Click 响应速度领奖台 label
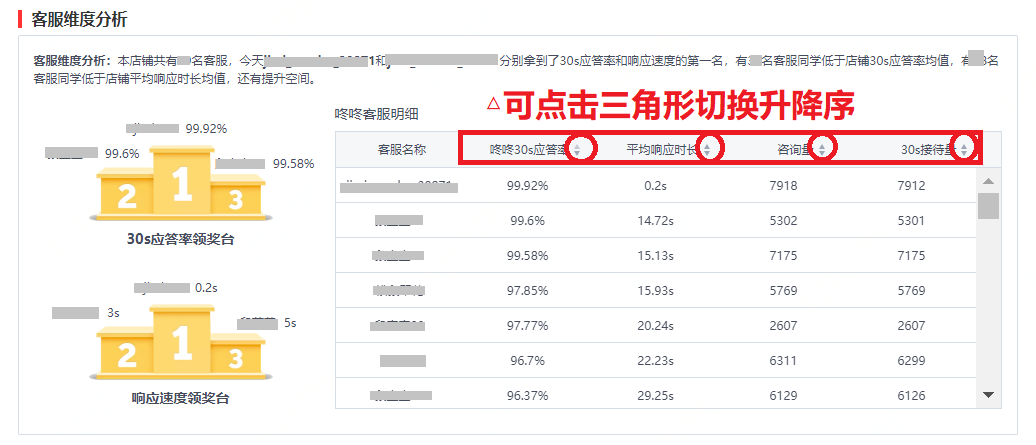This screenshot has height=445, width=1036. coord(181,398)
